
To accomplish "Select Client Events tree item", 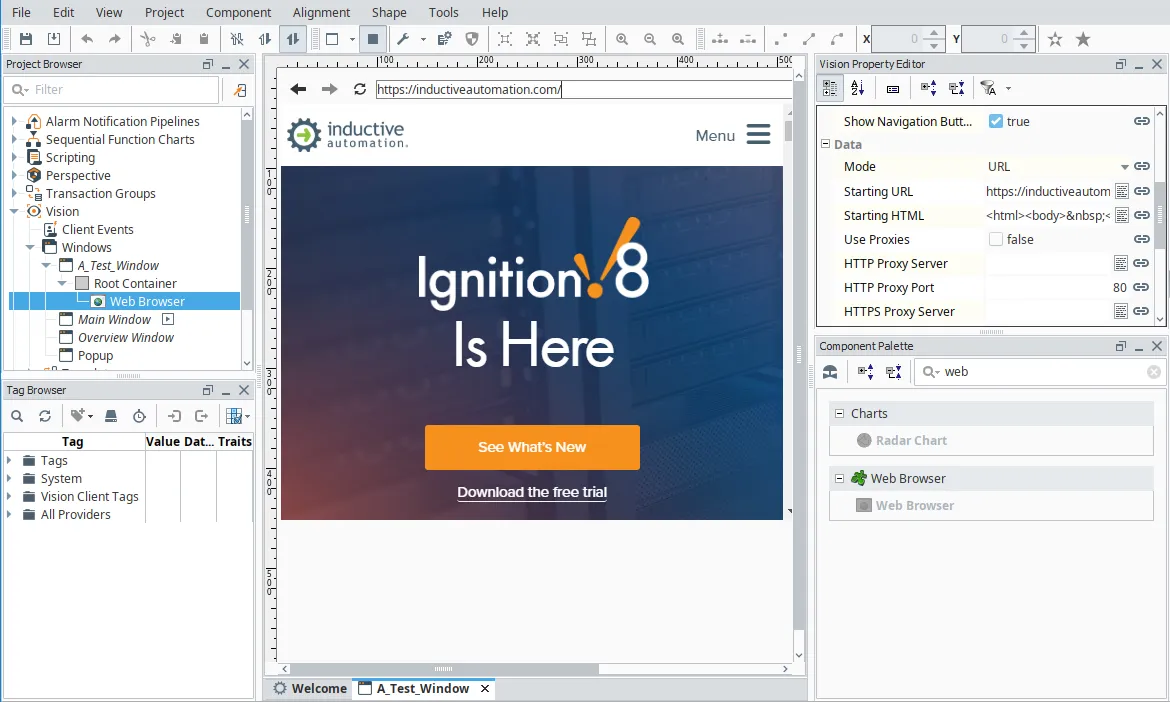I will coord(97,229).
